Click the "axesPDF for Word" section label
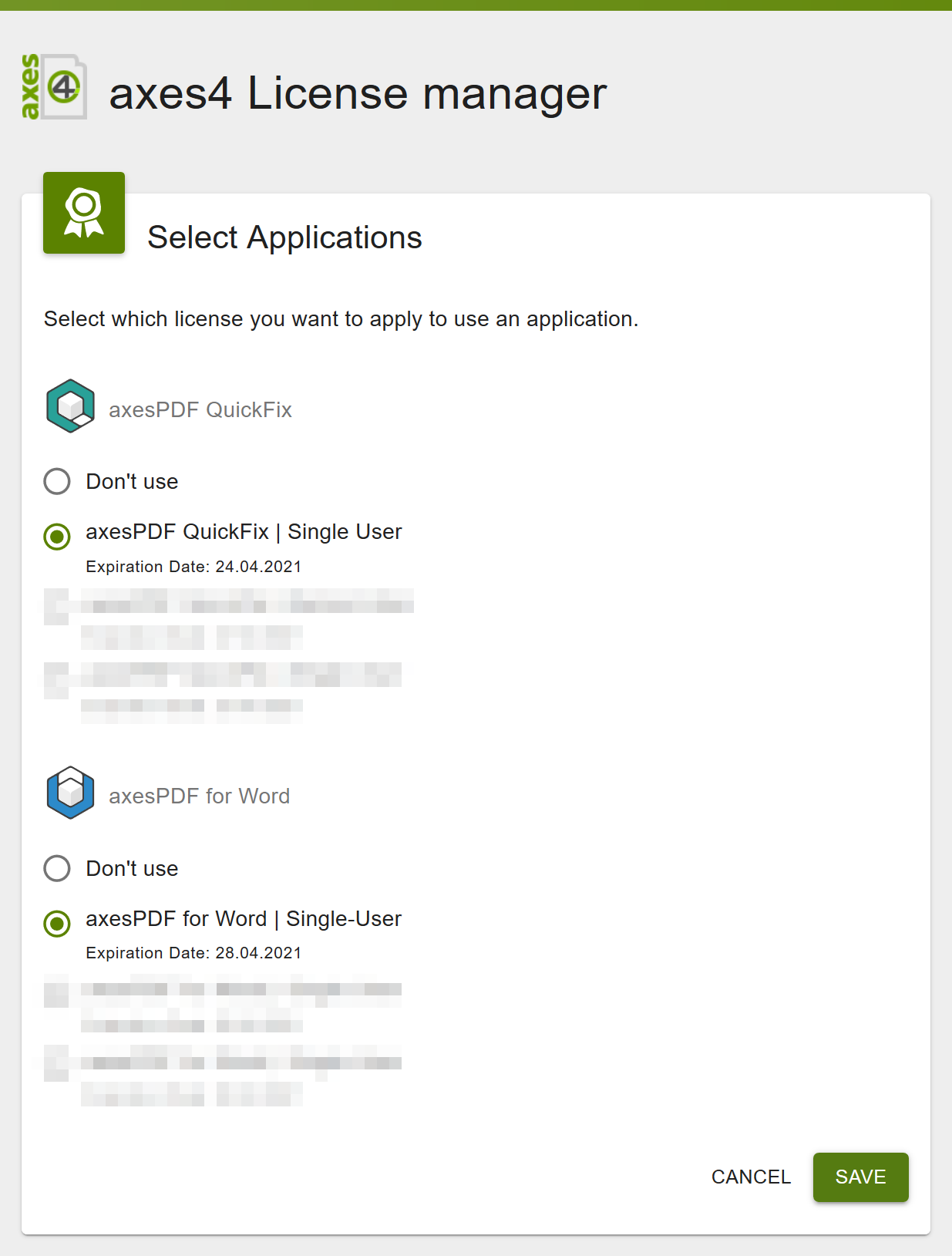 [x=199, y=796]
